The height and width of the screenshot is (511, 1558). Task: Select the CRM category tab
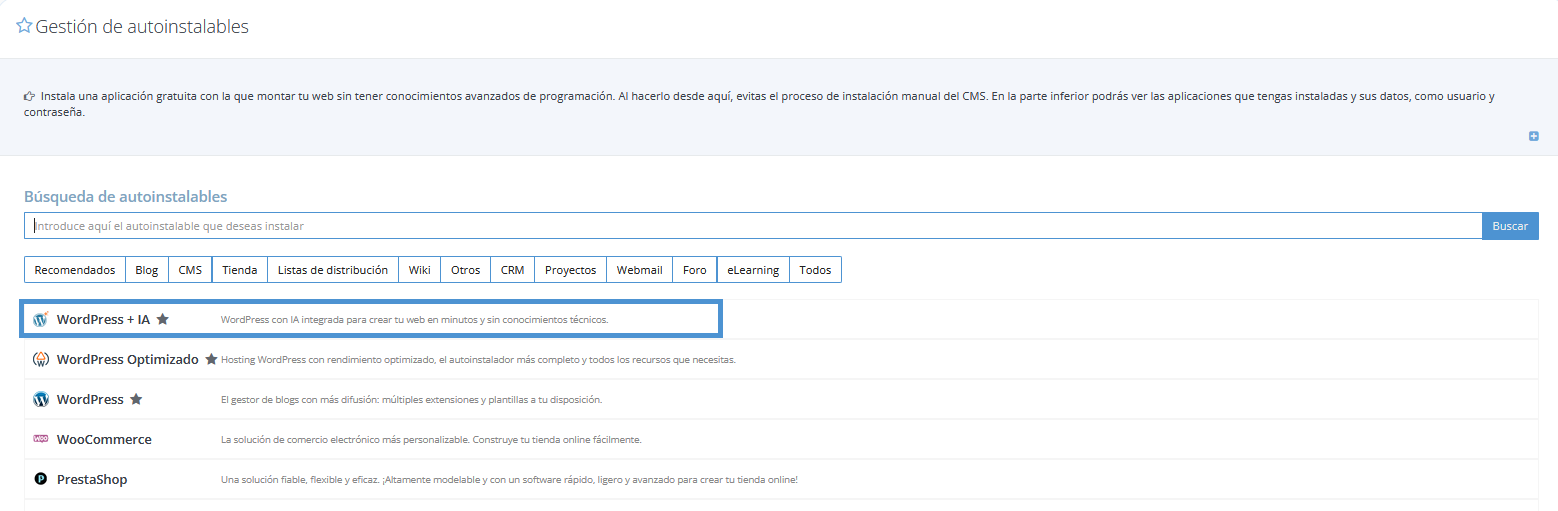click(513, 270)
